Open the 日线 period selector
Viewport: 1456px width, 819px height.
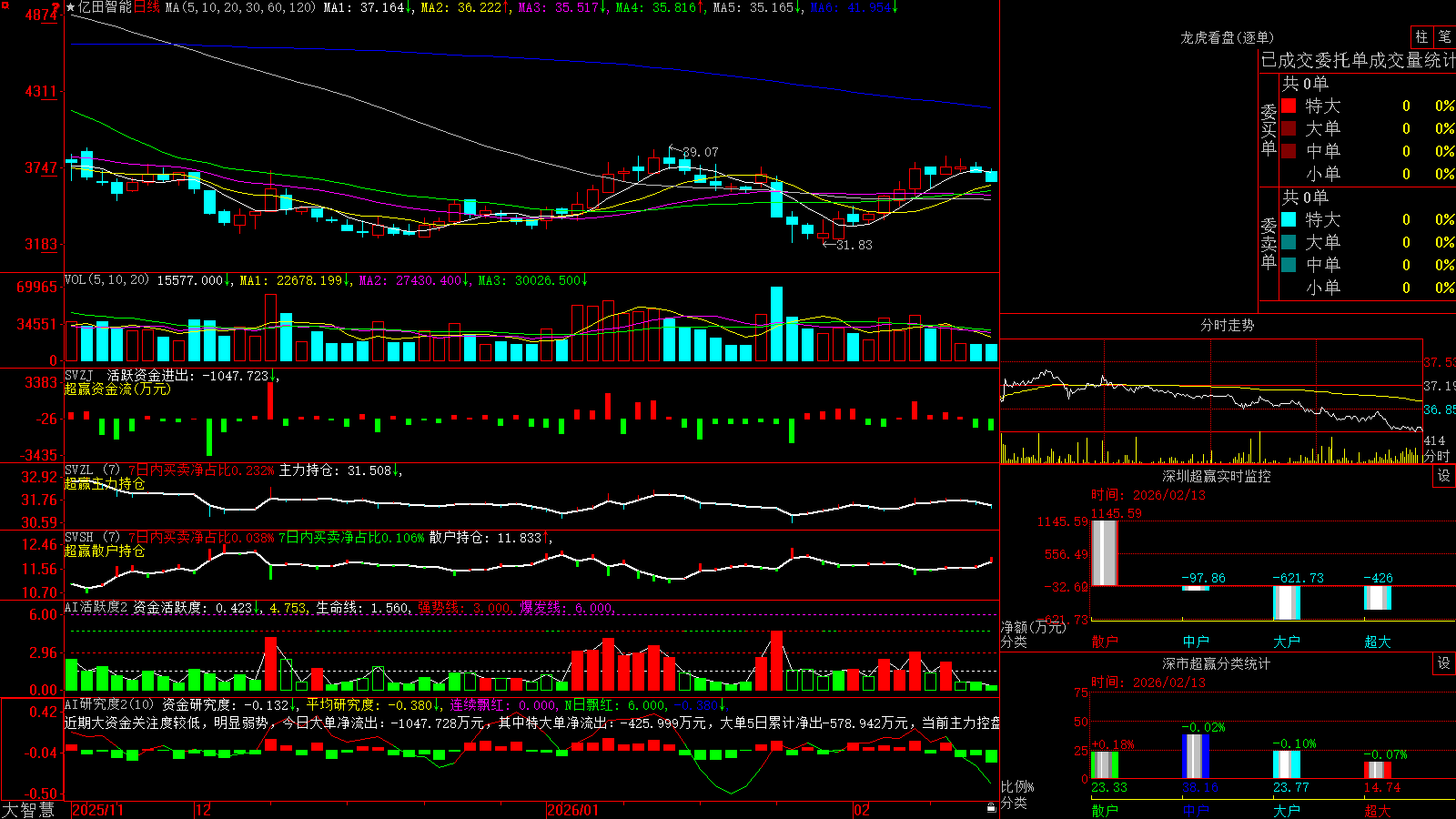point(147,7)
